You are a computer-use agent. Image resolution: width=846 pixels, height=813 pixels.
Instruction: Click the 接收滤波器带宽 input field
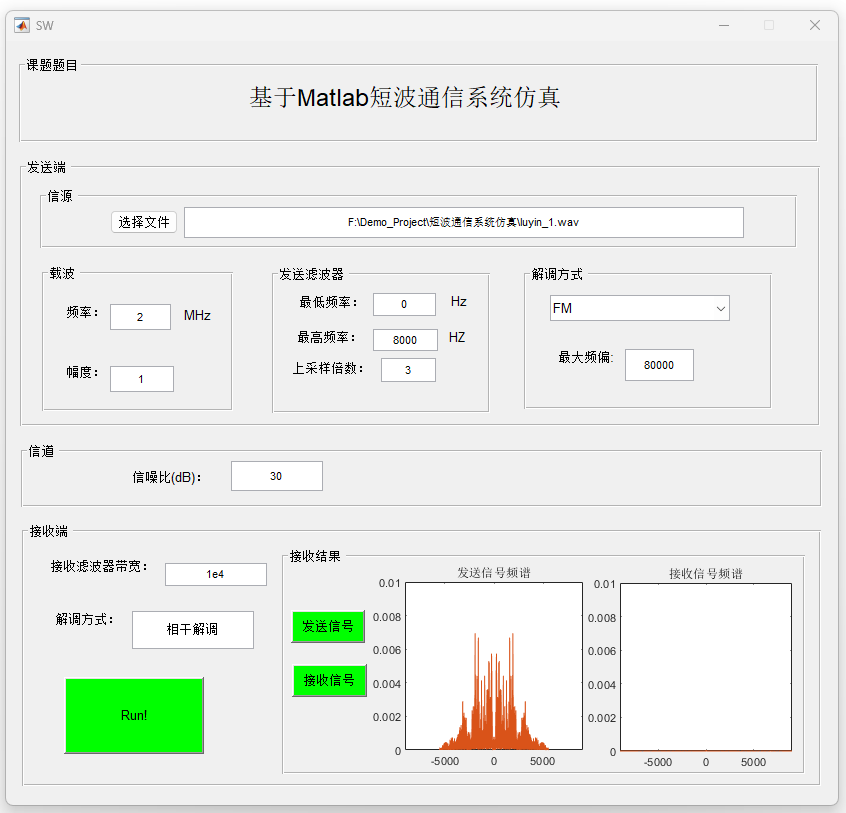215,574
